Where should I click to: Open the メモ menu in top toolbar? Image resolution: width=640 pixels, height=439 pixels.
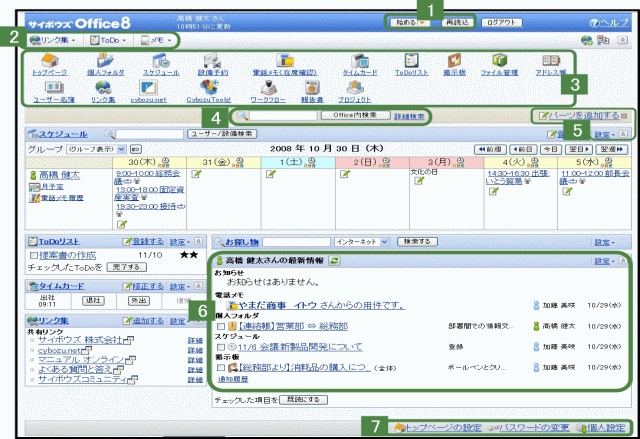pyautogui.click(x=158, y=40)
